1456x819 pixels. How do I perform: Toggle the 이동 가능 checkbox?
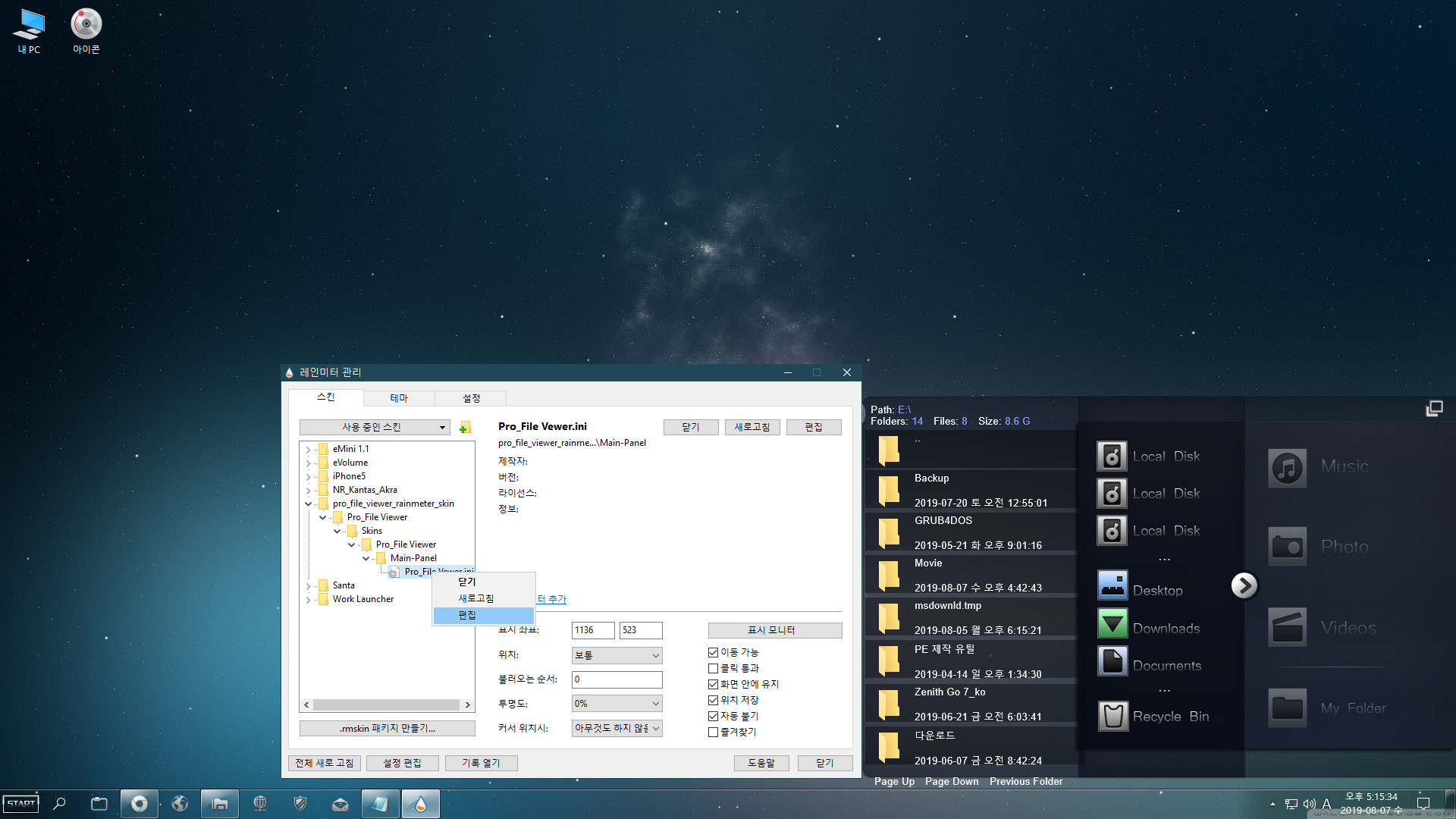[x=713, y=652]
